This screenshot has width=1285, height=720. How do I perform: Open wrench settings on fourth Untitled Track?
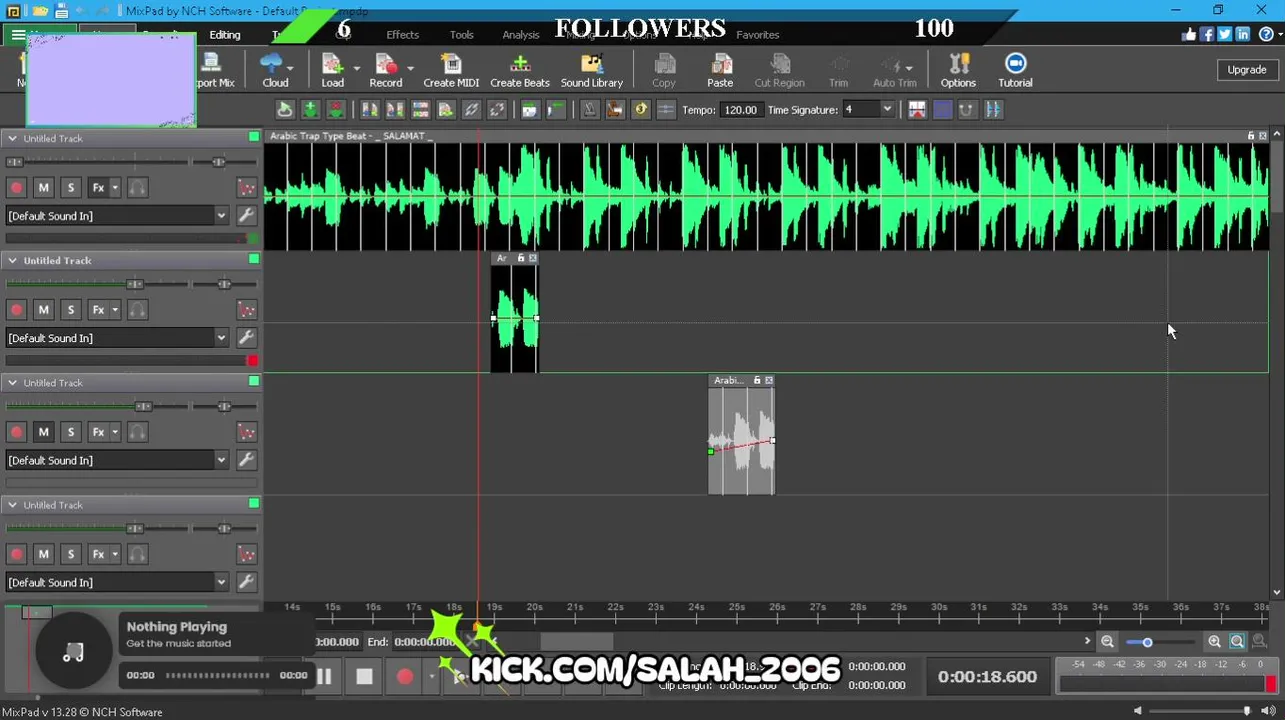246,582
